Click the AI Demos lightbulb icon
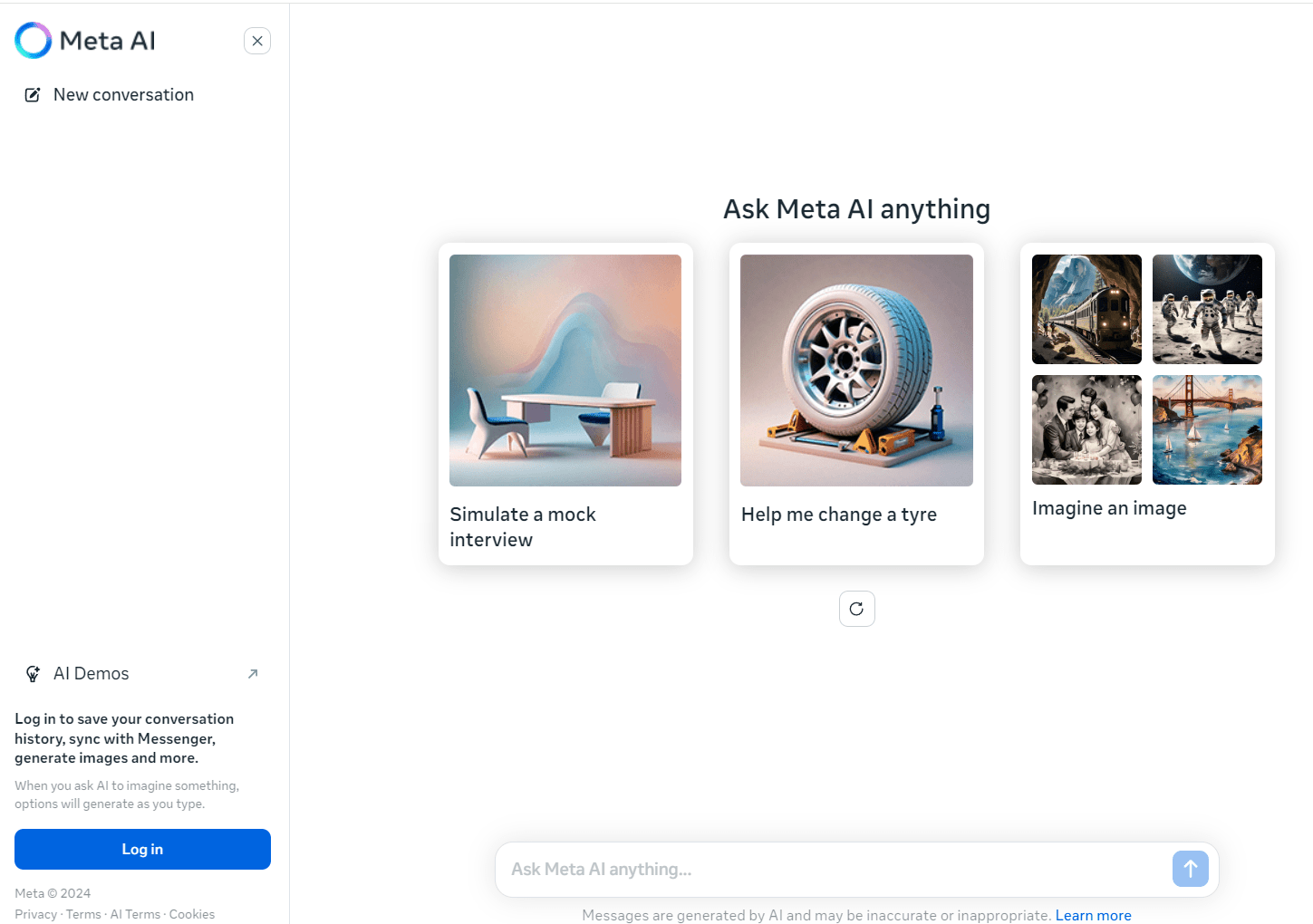 (33, 673)
